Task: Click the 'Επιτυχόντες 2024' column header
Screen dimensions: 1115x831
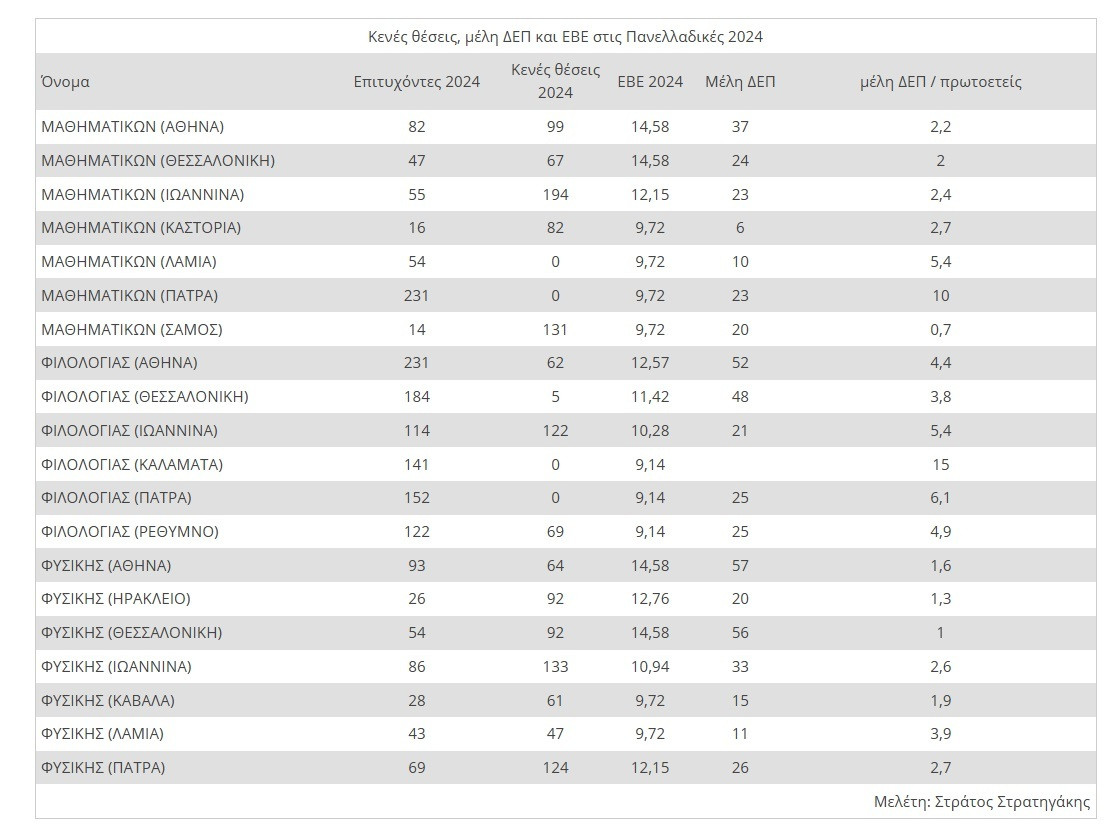Action: coord(417,82)
